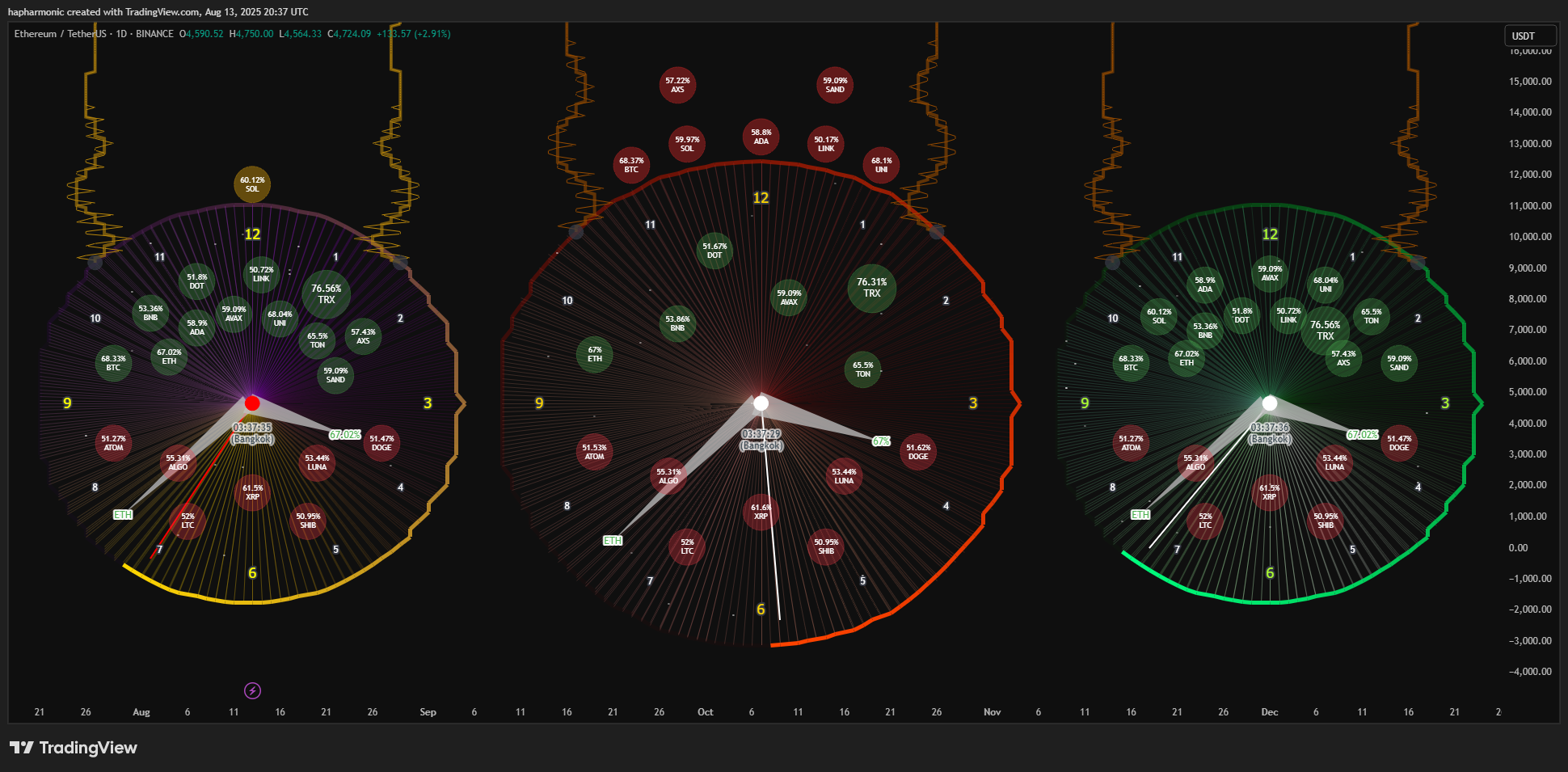Image resolution: width=1568 pixels, height=772 pixels.
Task: Click the Ethereum / TetherUS symbol title
Action: [60, 34]
